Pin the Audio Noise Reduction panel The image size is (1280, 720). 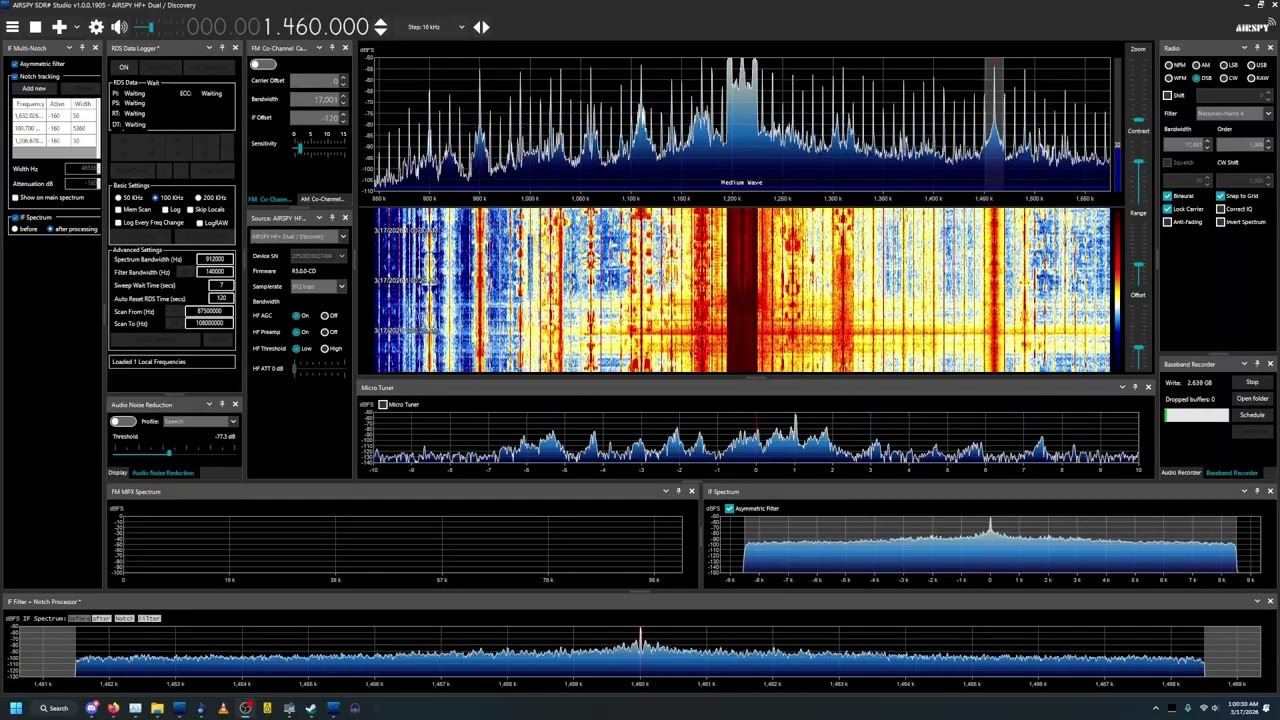pyautogui.click(x=222, y=404)
